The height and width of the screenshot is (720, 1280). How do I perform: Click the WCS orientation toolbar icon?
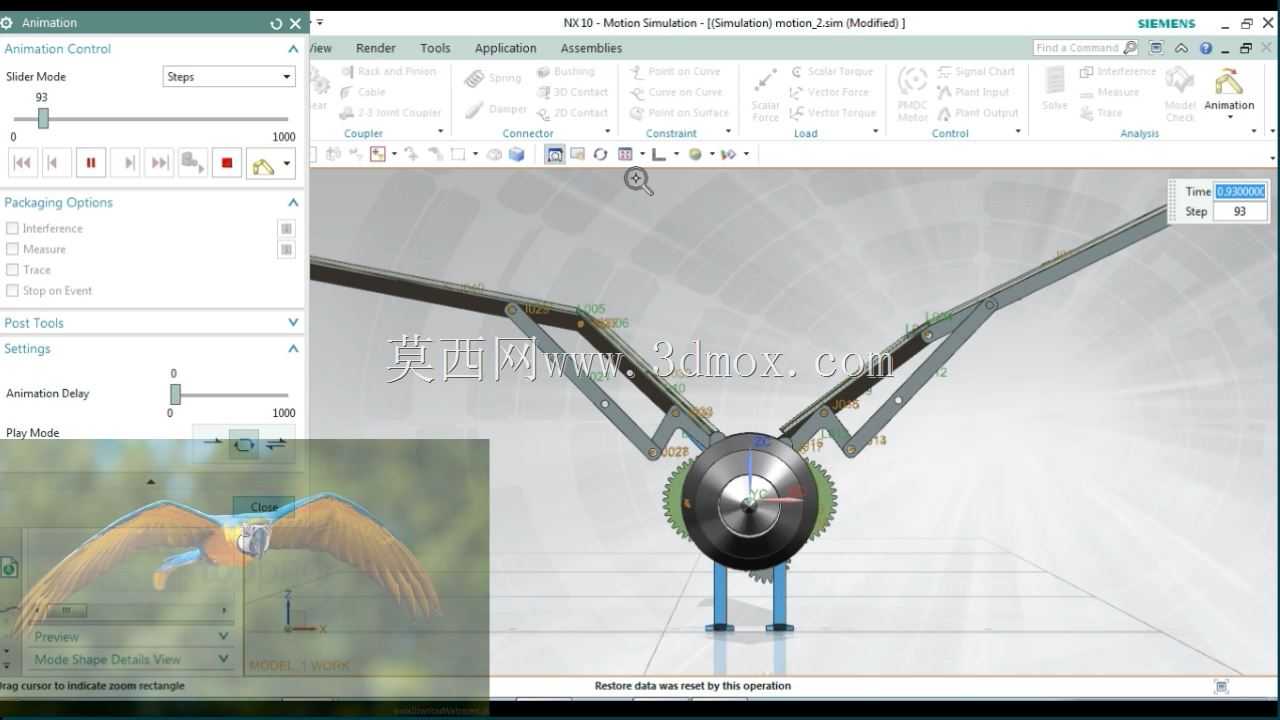tap(659, 154)
